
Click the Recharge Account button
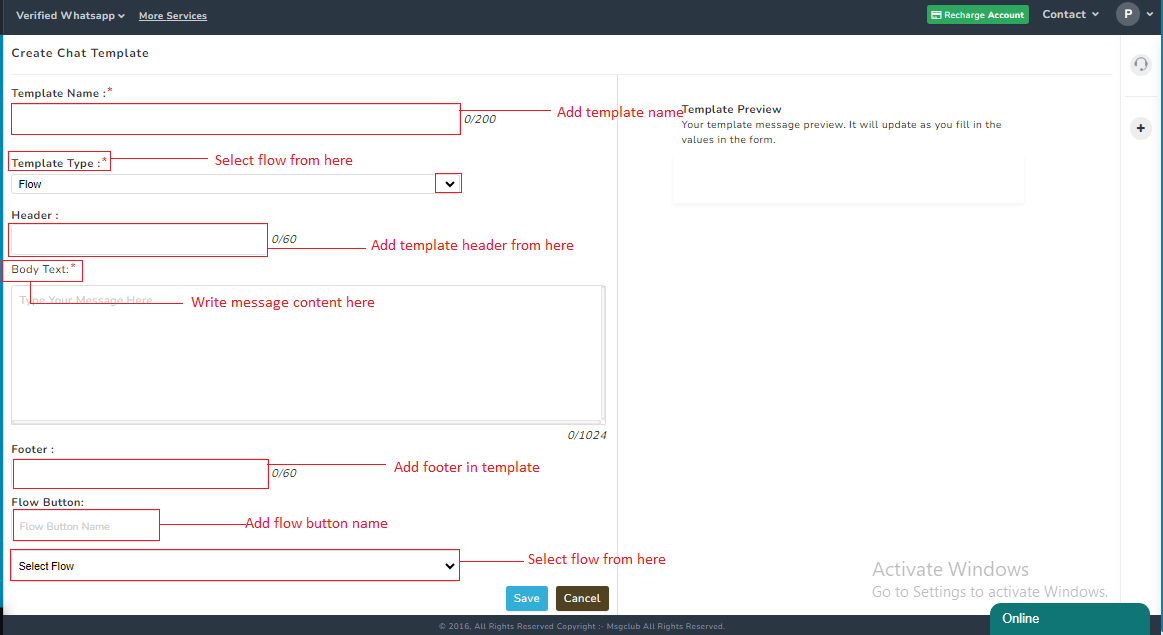[x=978, y=14]
